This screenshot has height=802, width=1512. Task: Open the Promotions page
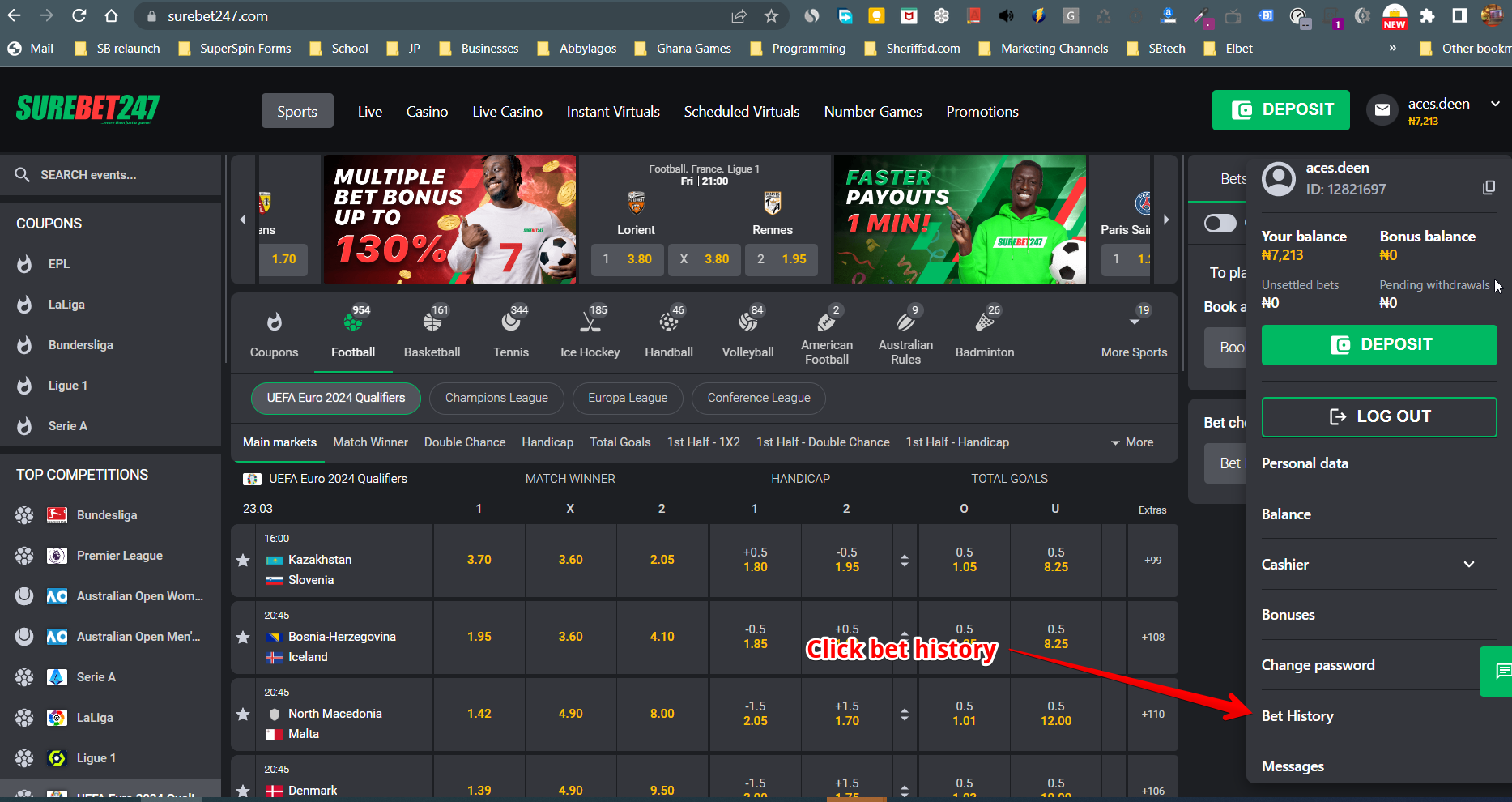pyautogui.click(x=982, y=112)
